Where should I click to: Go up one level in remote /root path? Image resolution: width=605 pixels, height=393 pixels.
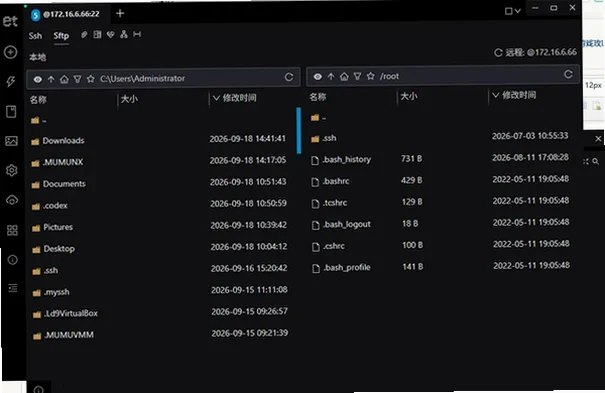click(331, 76)
